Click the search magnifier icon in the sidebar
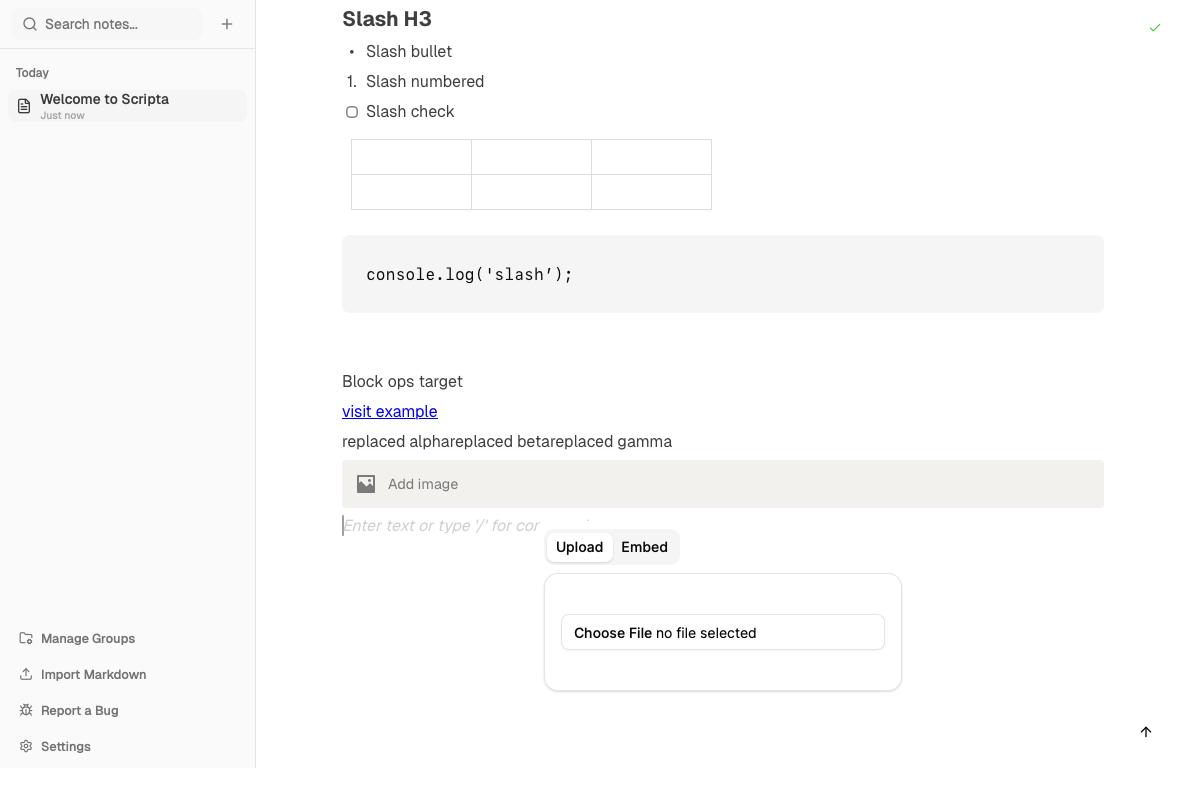1200x800 pixels. 29,23
